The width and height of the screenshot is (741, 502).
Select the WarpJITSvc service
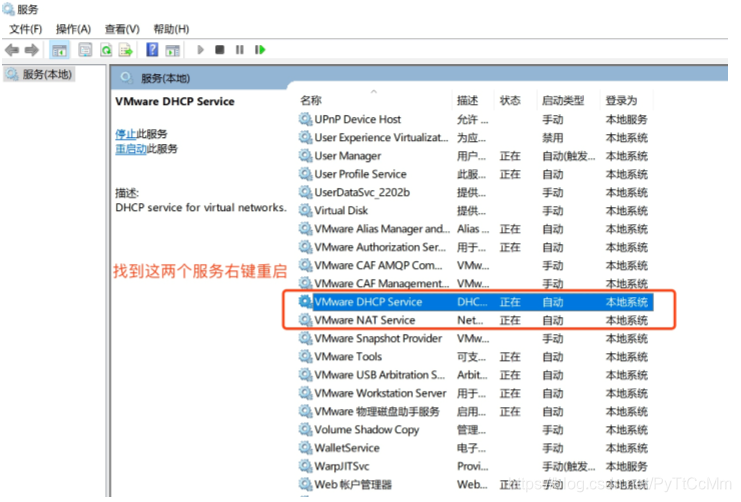coord(475,466)
